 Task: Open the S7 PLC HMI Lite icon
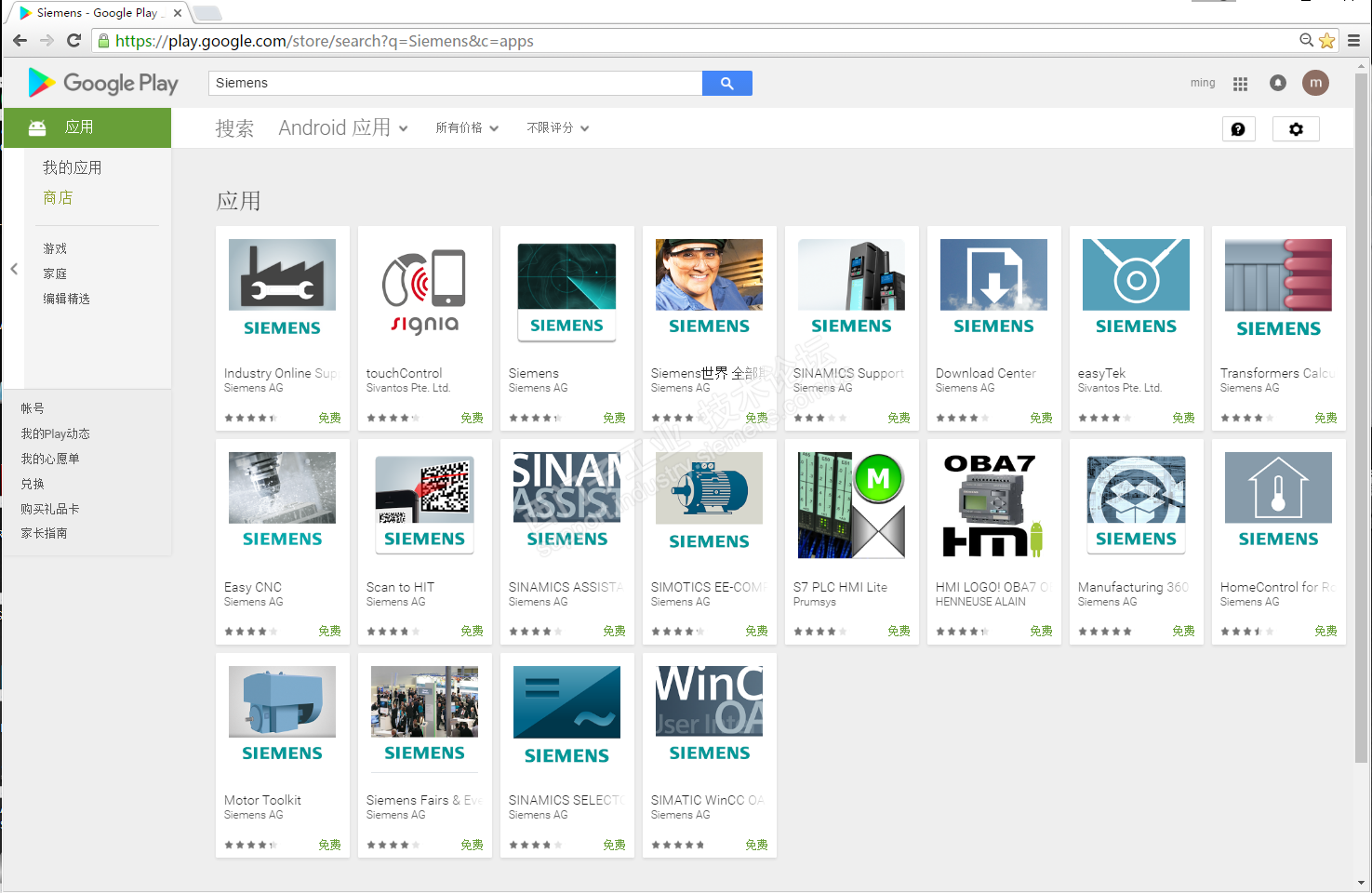(851, 505)
